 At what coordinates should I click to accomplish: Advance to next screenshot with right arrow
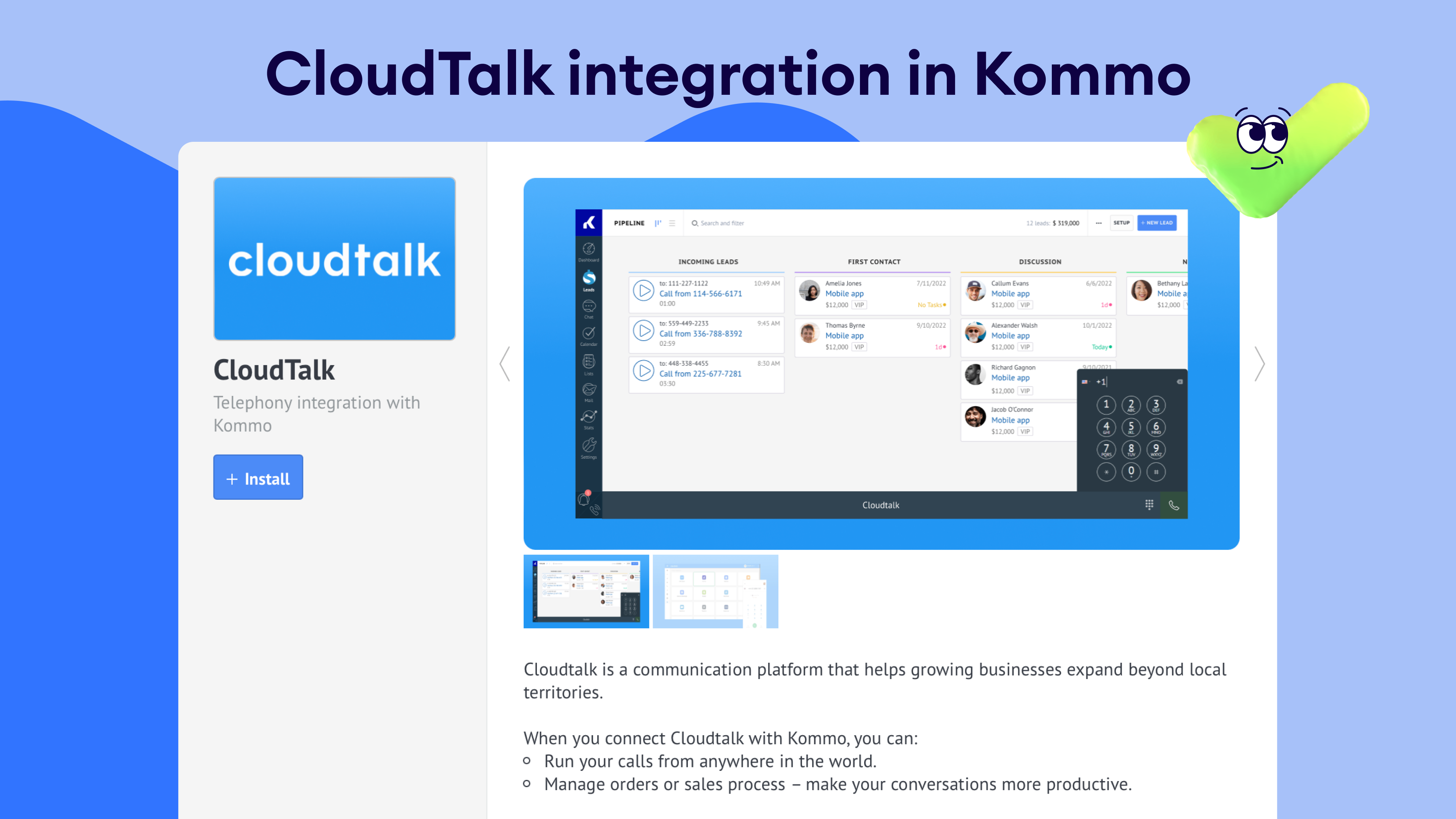coord(1259,364)
